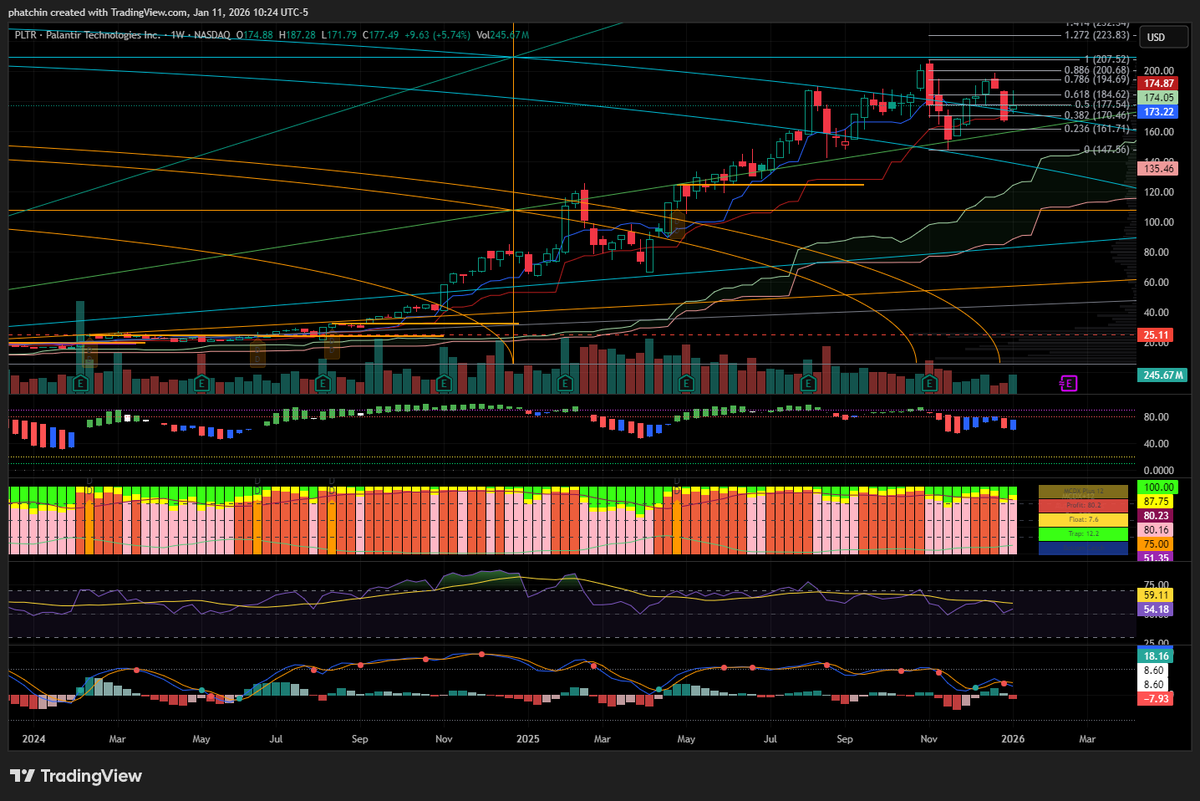The image size is (1200, 801).
Task: Click the 200.00 price scale value
Action: pos(1159,70)
